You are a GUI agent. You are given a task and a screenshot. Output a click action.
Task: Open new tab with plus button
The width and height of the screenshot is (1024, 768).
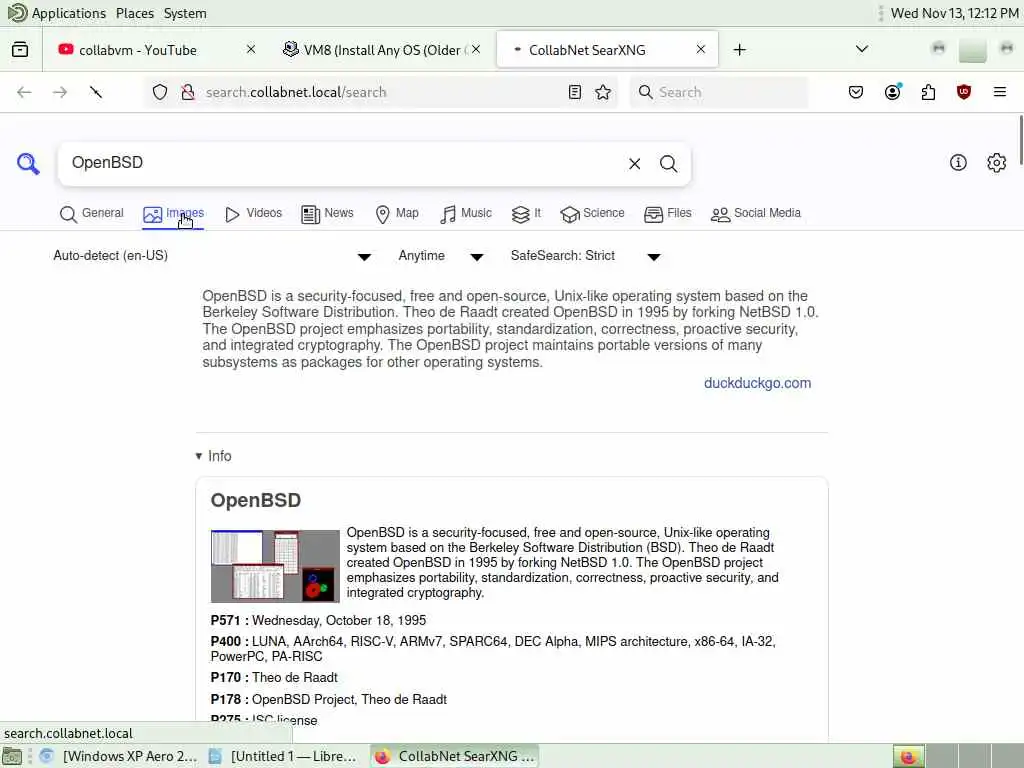pos(739,50)
